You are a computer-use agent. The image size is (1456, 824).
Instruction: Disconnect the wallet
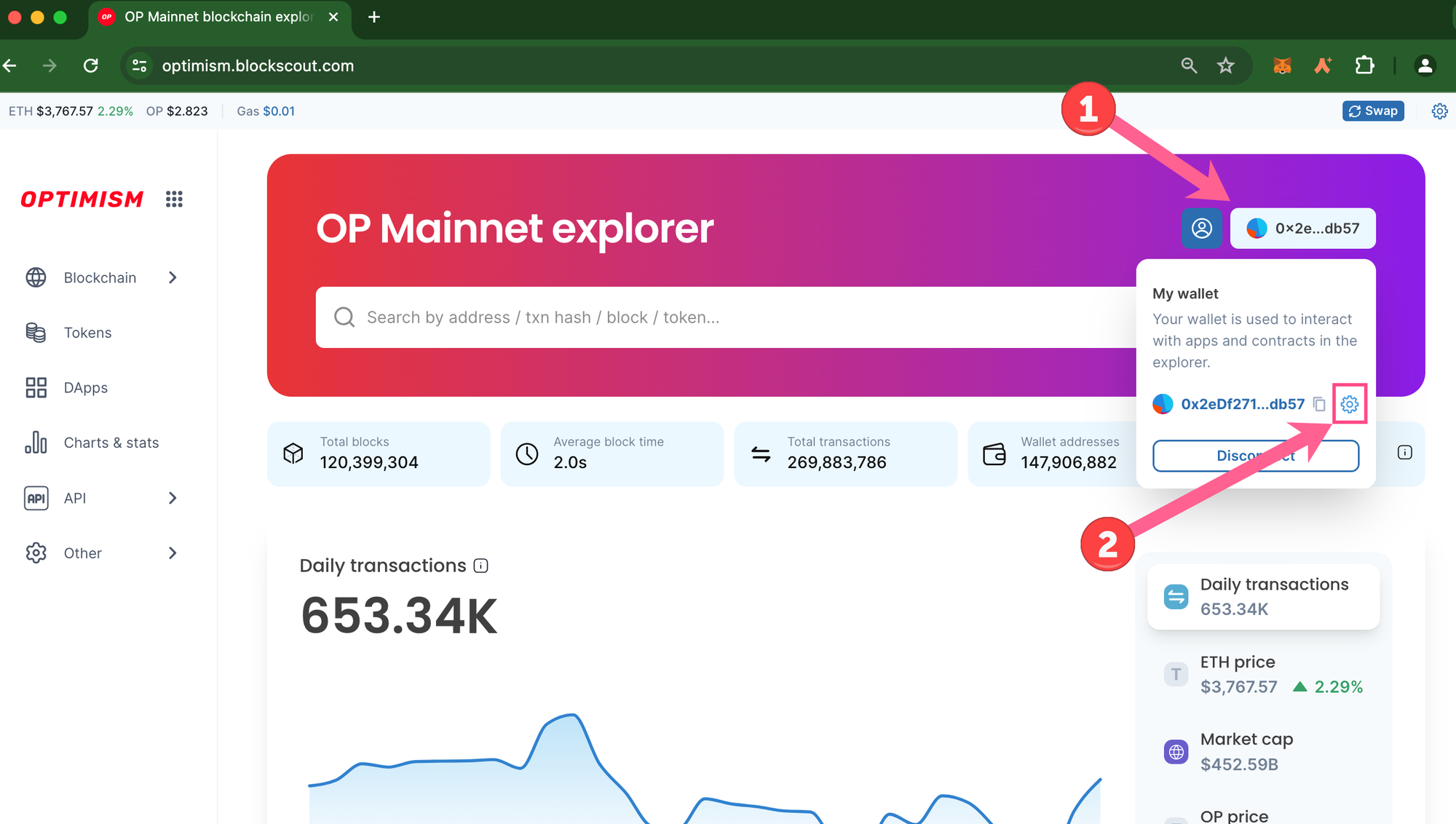(x=1256, y=456)
